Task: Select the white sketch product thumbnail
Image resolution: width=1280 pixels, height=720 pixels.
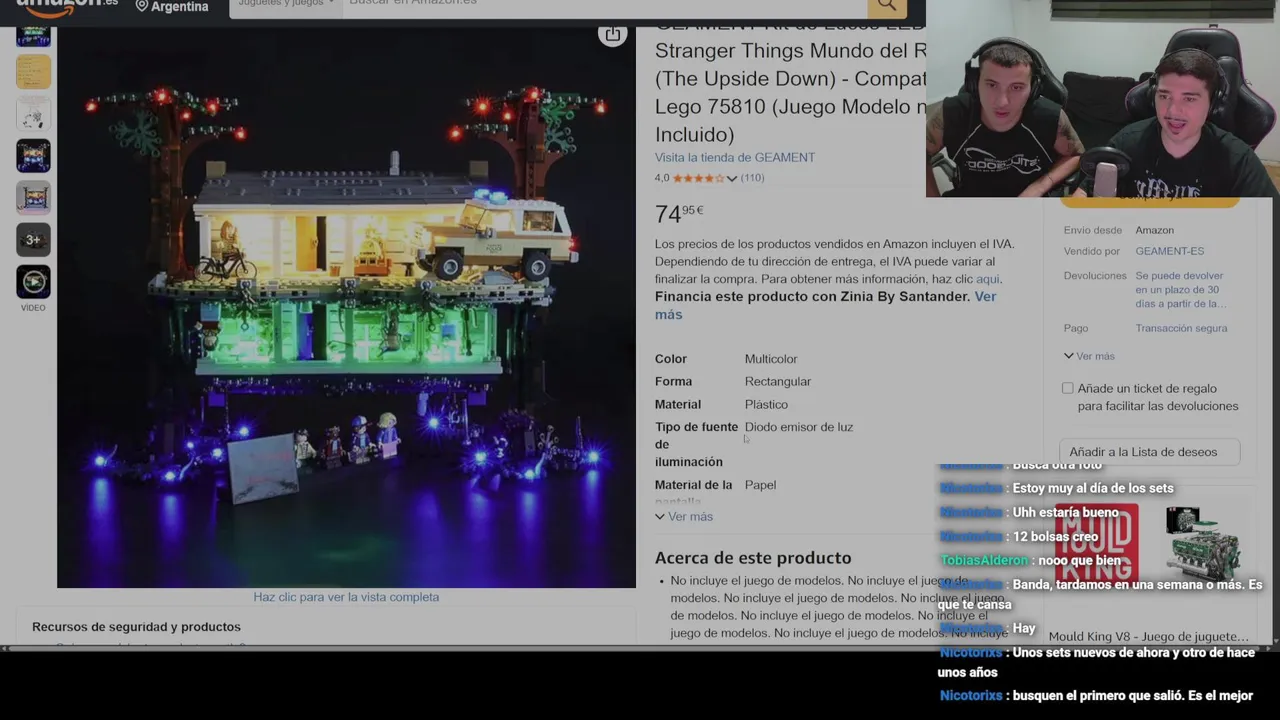Action: click(x=33, y=114)
